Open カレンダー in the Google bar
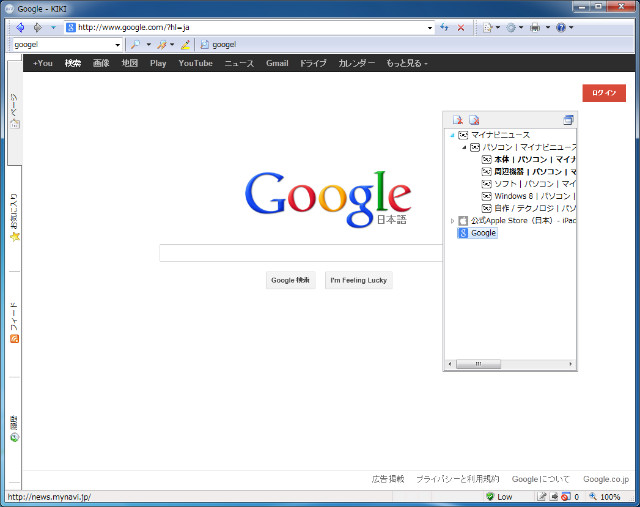Image resolution: width=640 pixels, height=507 pixels. [356, 63]
